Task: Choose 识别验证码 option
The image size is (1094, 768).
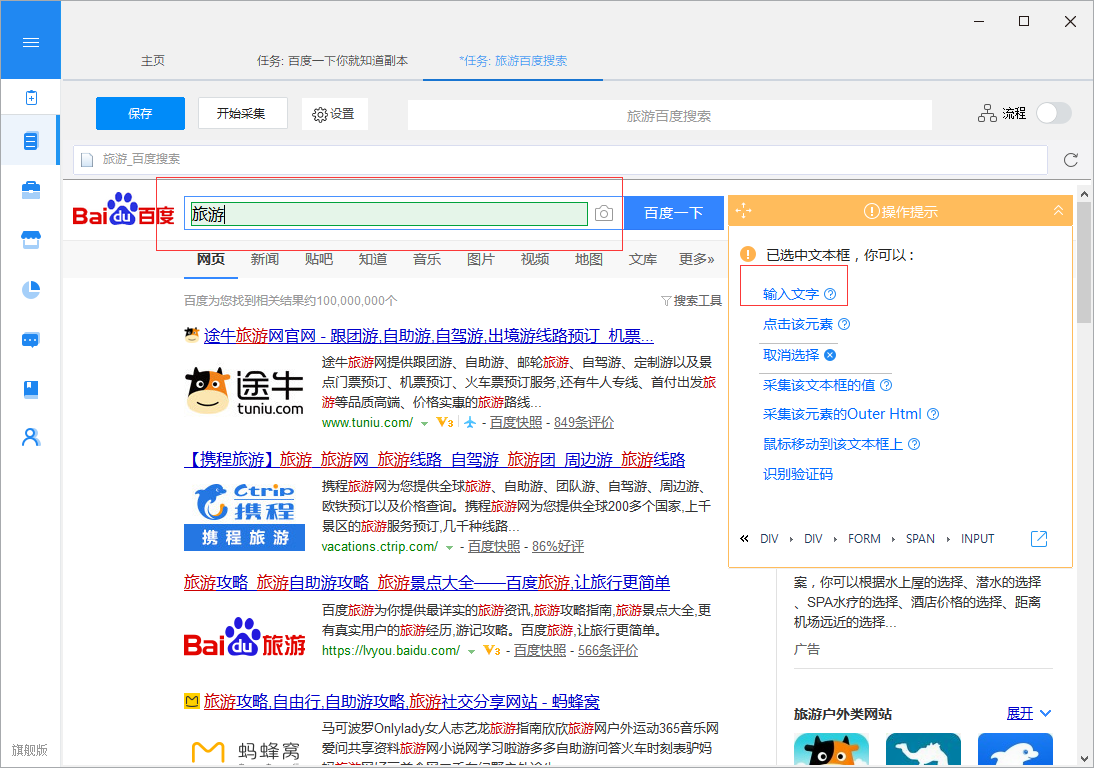Action: [797, 474]
